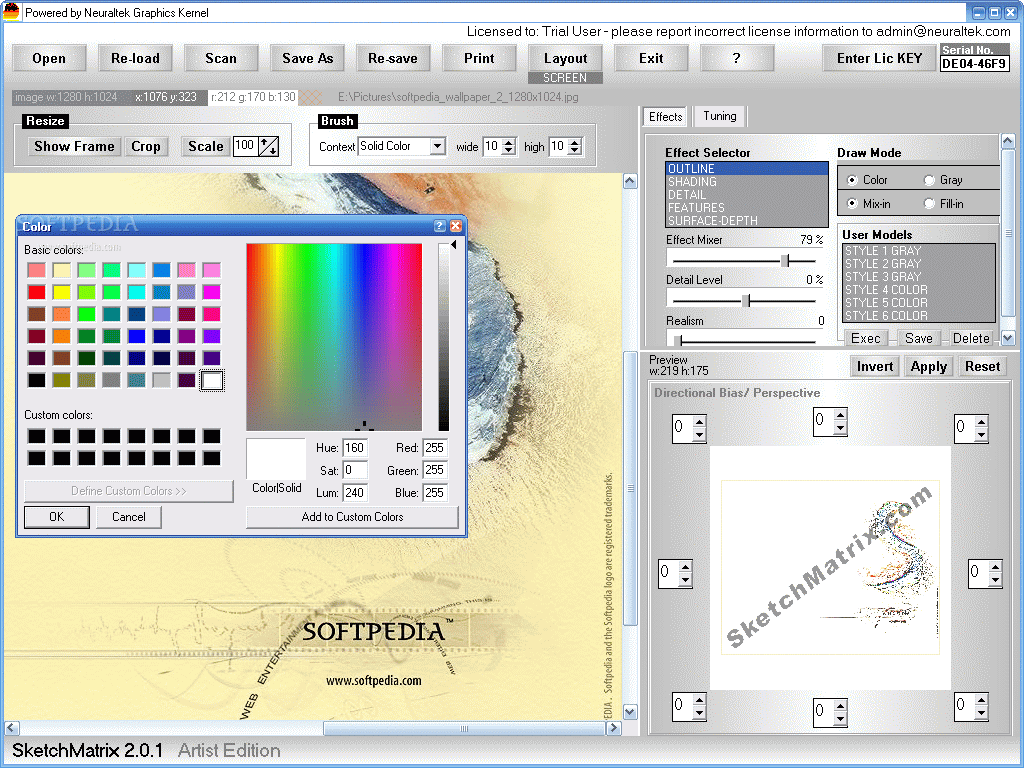The image size is (1024, 768).
Task: Select SURFACE-DEPTH effect
Action: point(746,221)
